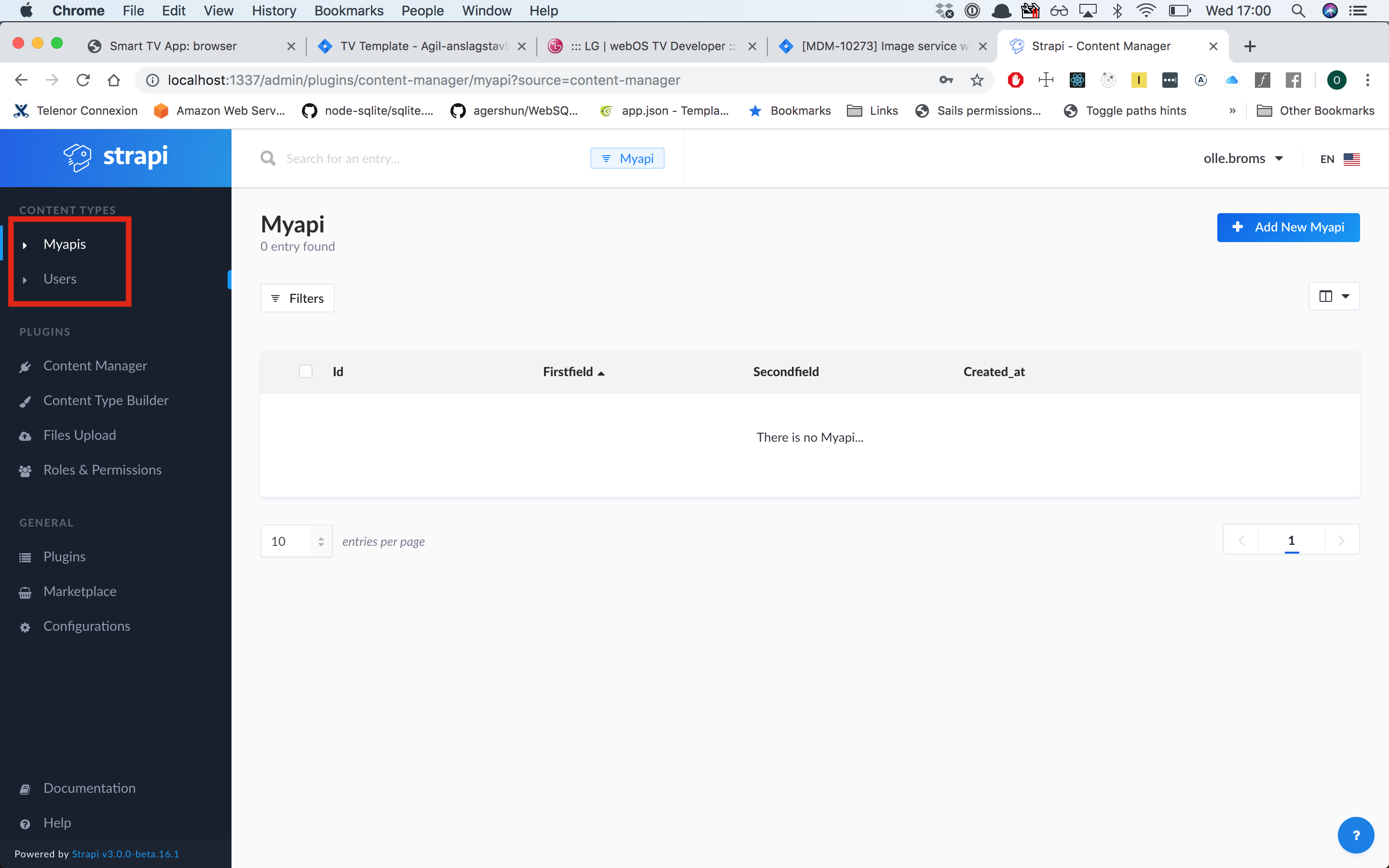Viewport: 1389px width, 868px height.
Task: Show more bookmarks with chevron
Action: 1232,111
